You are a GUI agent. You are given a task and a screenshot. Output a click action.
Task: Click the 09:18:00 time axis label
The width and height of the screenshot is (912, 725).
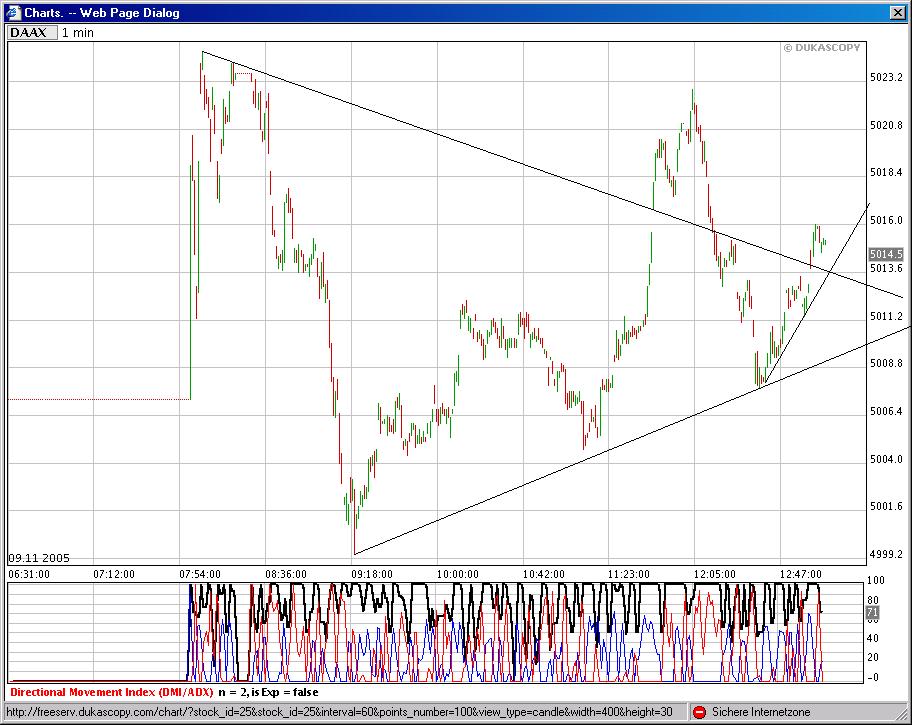coord(372,574)
